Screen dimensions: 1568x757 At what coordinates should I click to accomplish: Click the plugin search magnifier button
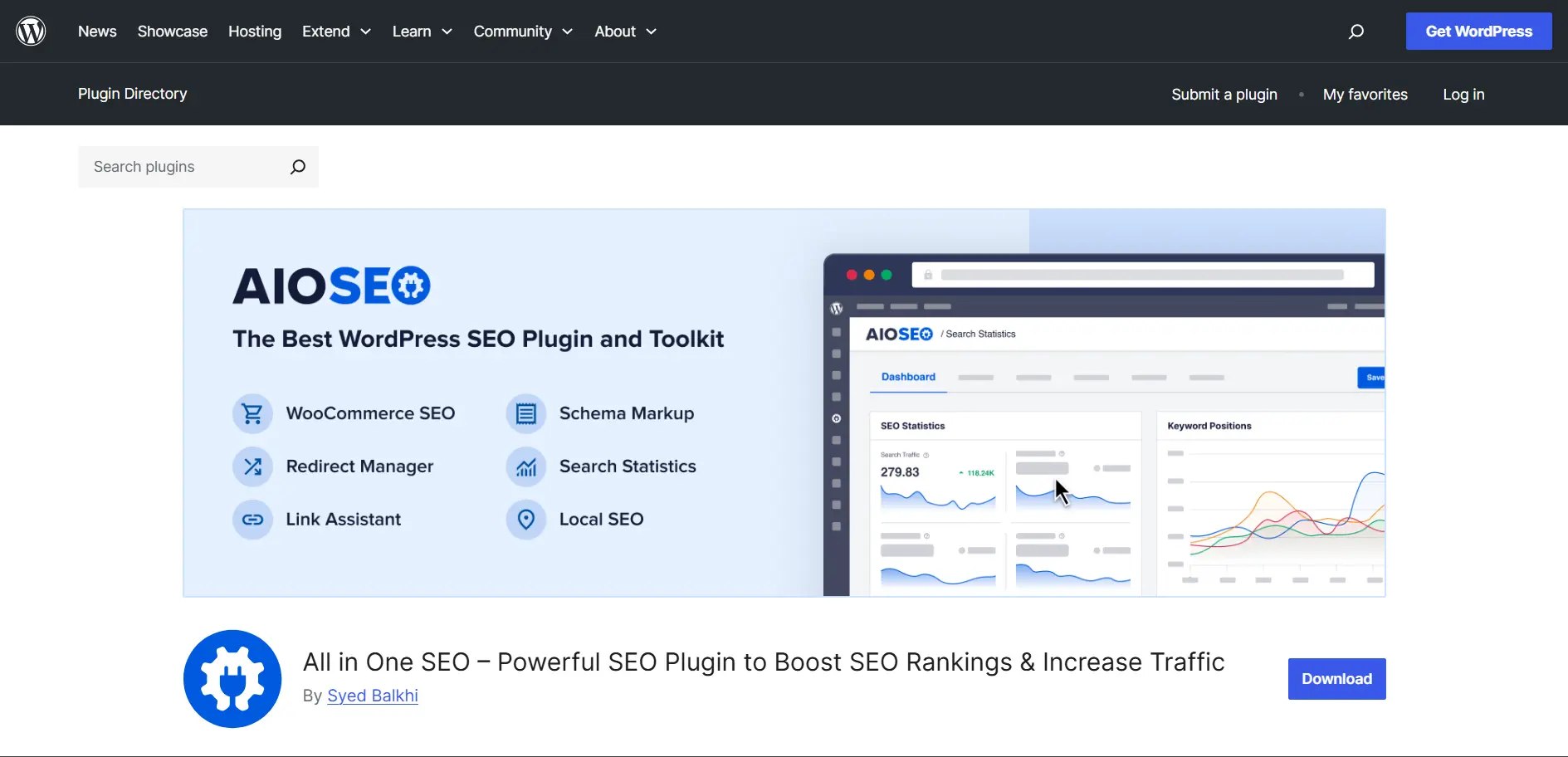pyautogui.click(x=297, y=167)
